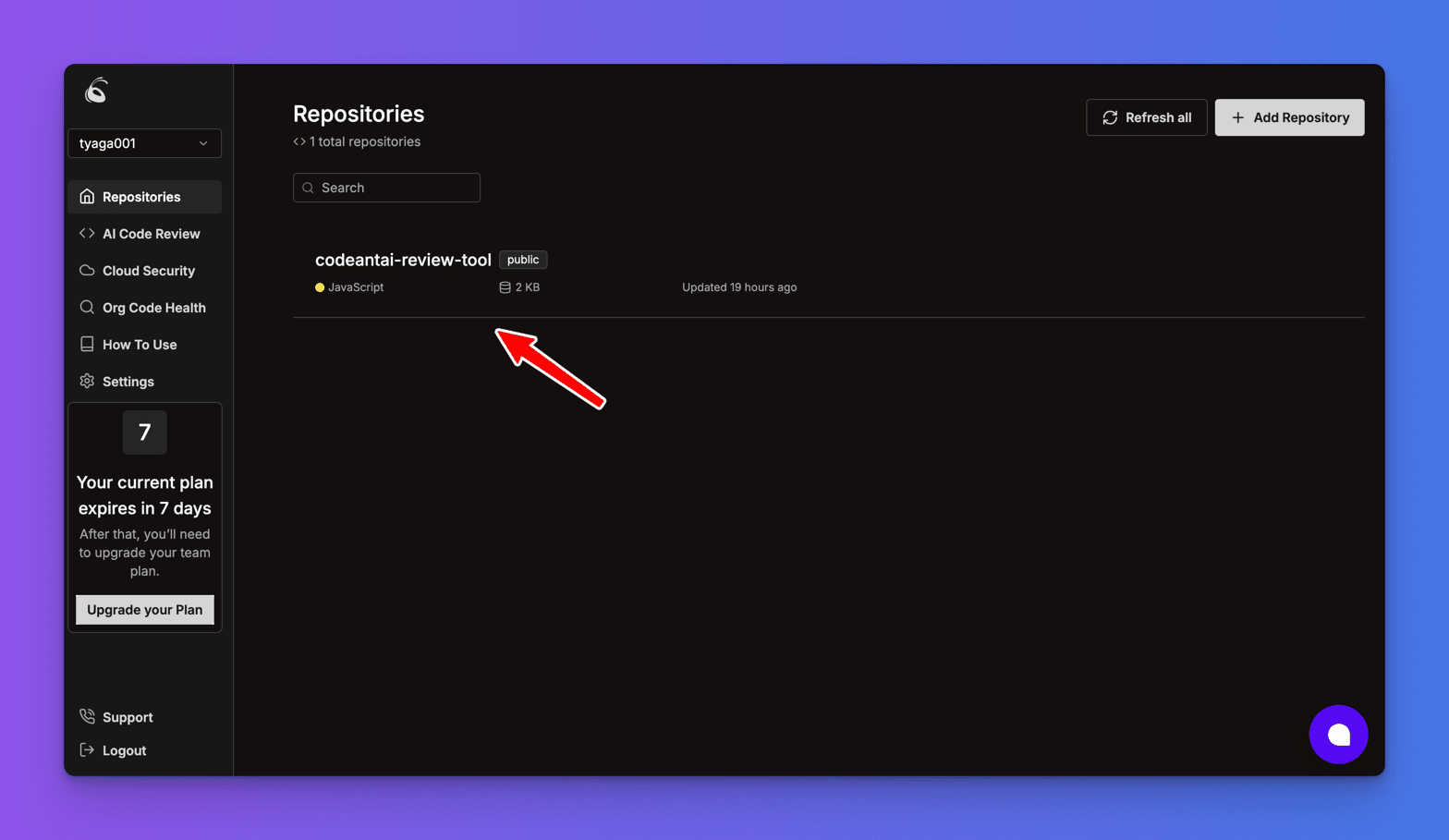Click 'Your current plan expires in 7 days'
Viewport: 1449px width, 840px height.
click(145, 495)
